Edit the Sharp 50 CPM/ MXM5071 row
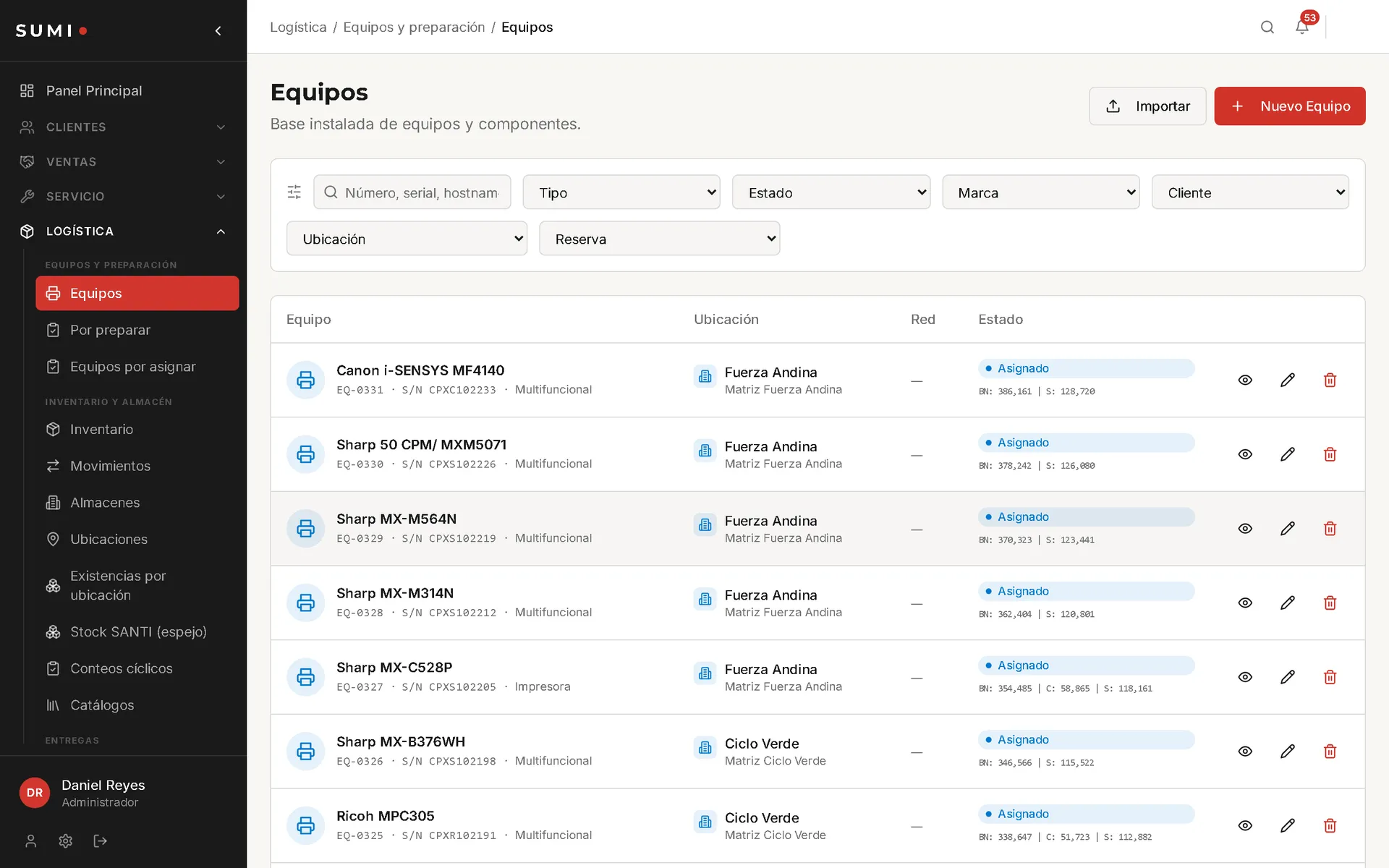Image resolution: width=1389 pixels, height=868 pixels. click(x=1288, y=454)
